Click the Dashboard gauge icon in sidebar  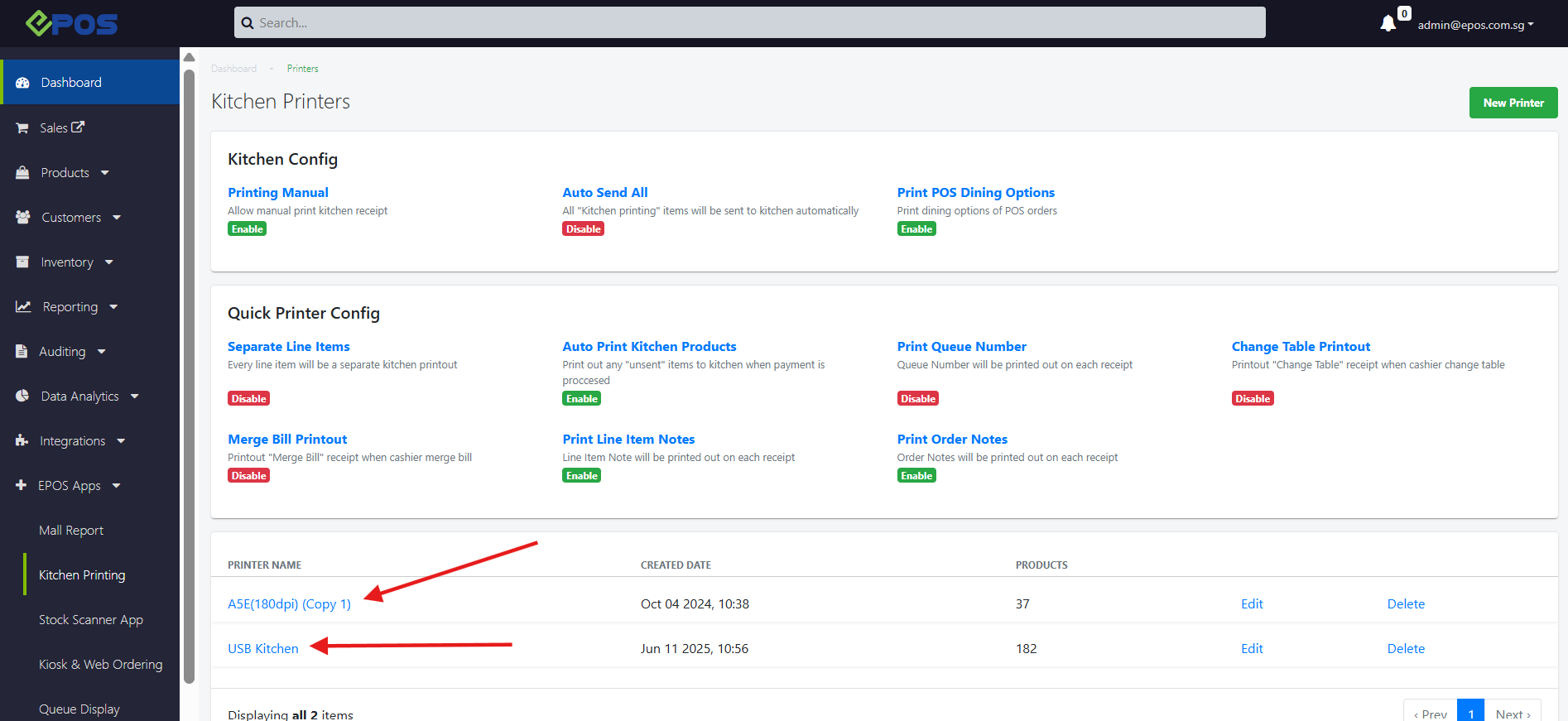pos(22,83)
